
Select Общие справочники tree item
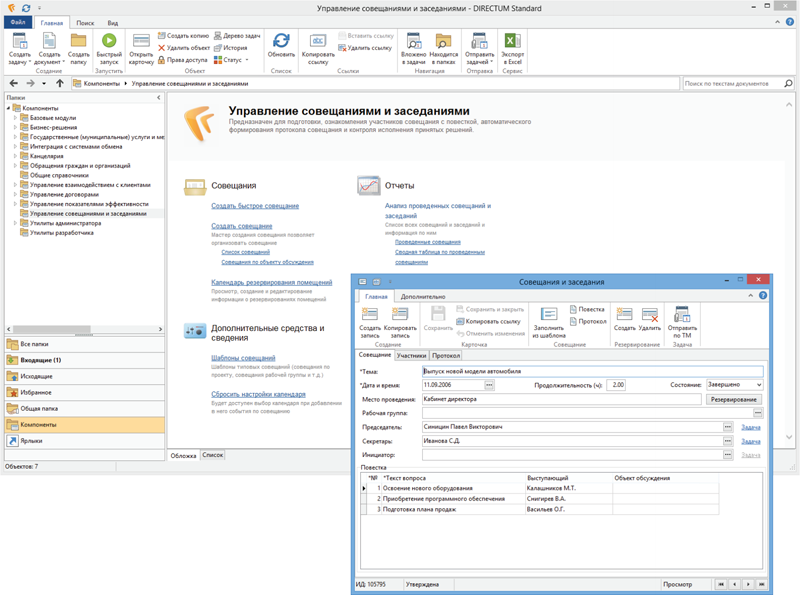click(59, 175)
